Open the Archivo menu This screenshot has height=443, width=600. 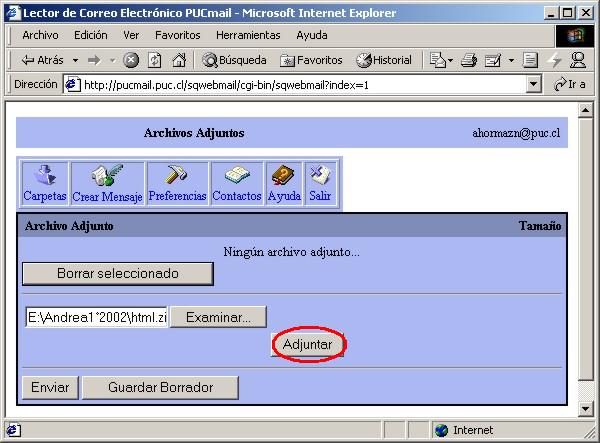pyautogui.click(x=40, y=35)
